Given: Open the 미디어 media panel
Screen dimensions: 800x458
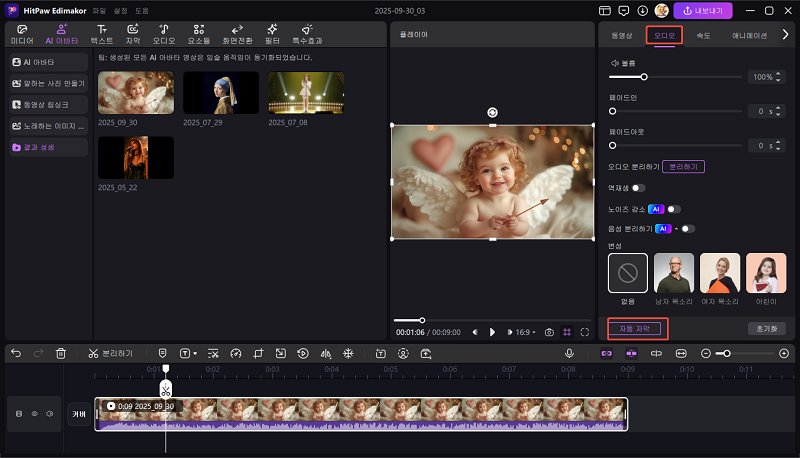Looking at the screenshot, I should click(x=22, y=34).
